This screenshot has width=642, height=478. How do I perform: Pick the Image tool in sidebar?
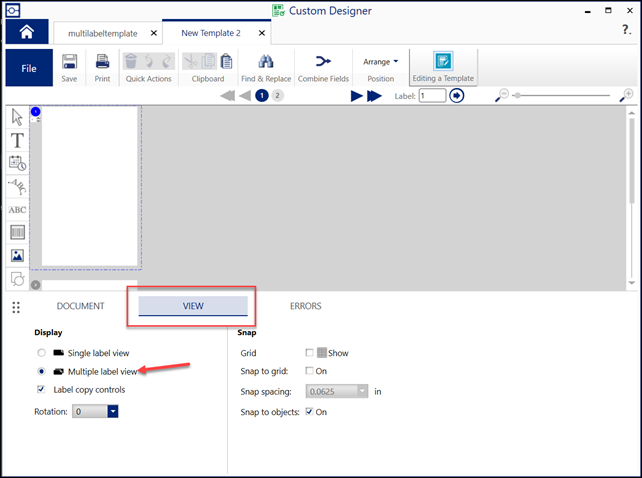[x=17, y=255]
